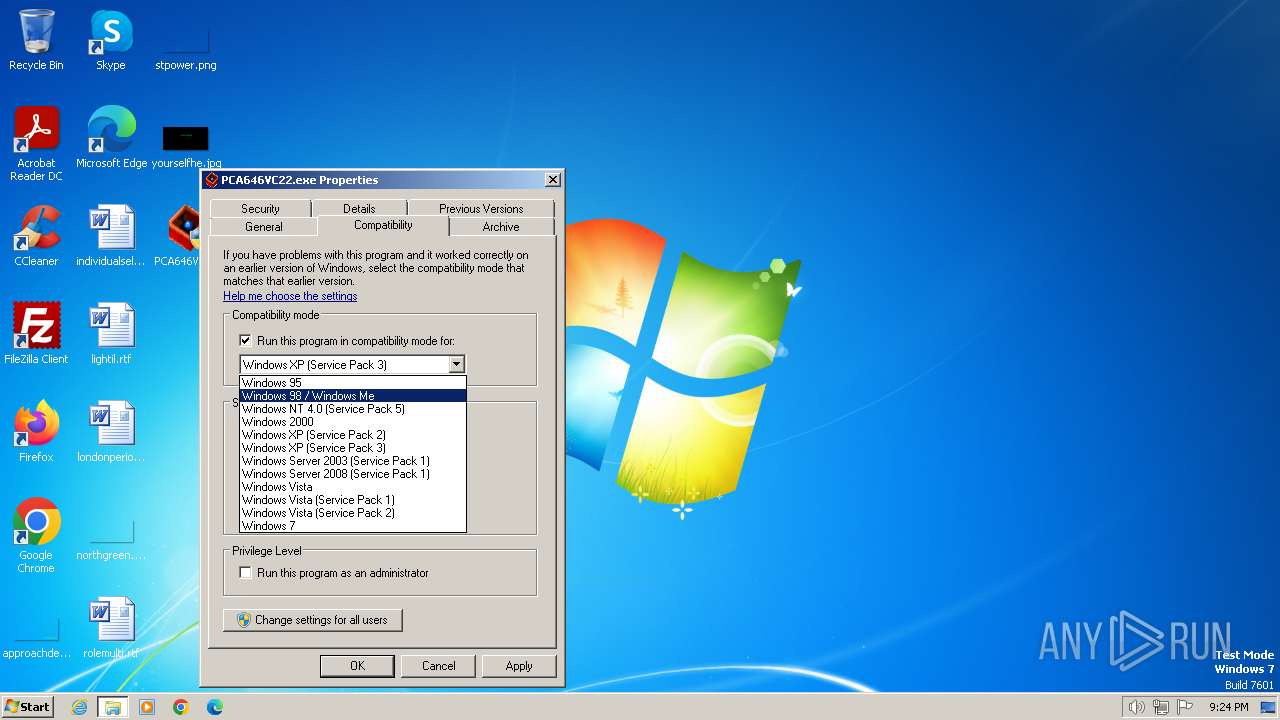Select the Acrobat Reader DC shortcut
The width and height of the screenshot is (1280, 720).
36,143
